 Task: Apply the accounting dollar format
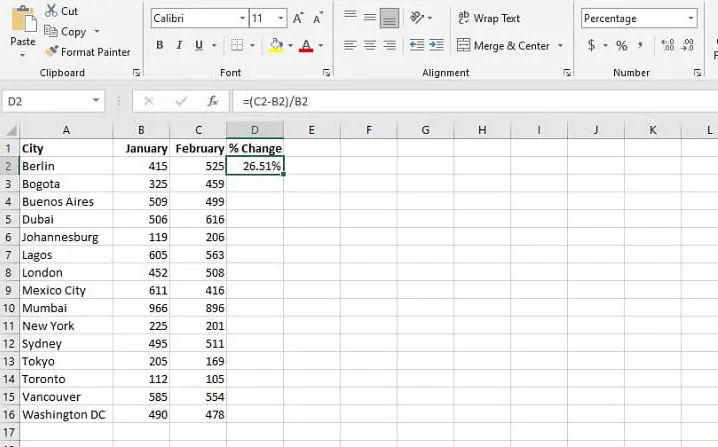(x=592, y=45)
